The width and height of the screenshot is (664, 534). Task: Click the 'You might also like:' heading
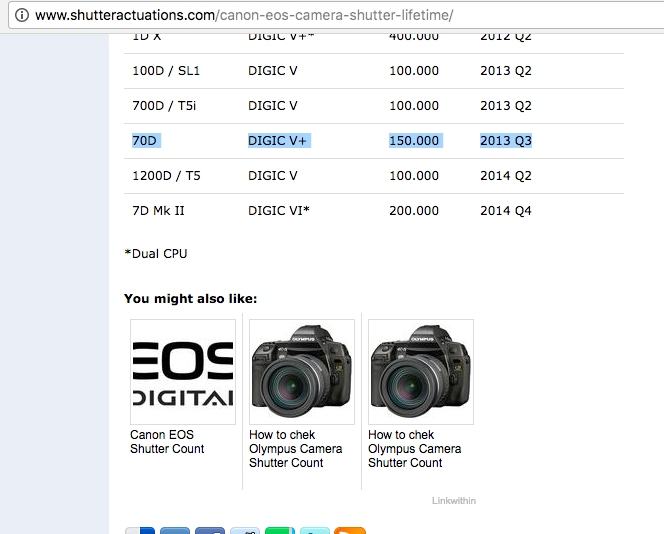pyautogui.click(x=191, y=299)
